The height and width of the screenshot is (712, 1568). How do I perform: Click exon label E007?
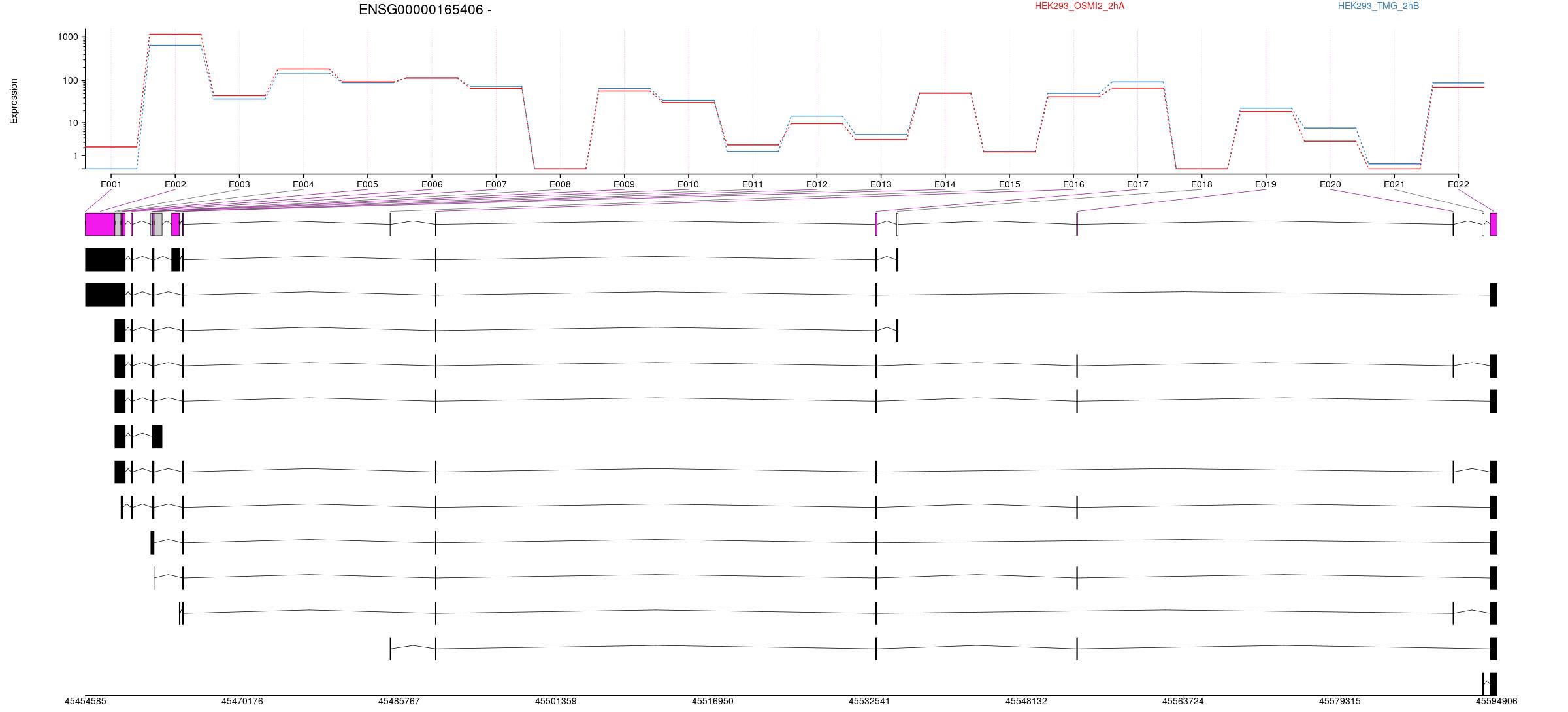[x=496, y=185]
